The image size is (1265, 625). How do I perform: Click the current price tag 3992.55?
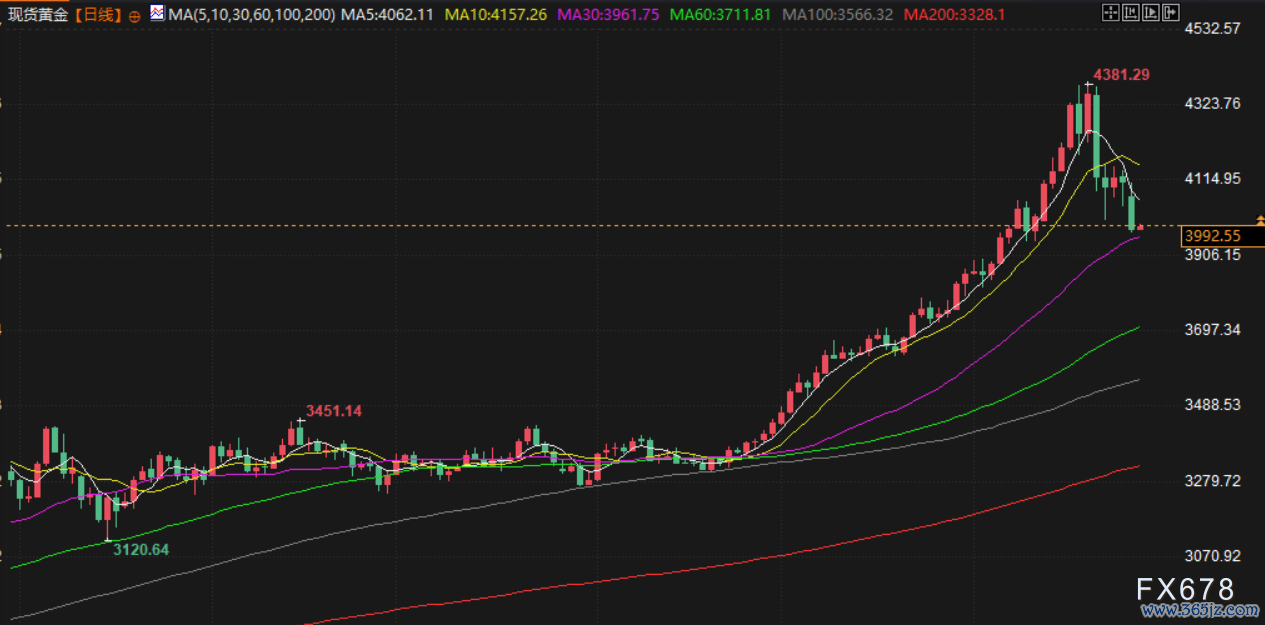point(1211,236)
